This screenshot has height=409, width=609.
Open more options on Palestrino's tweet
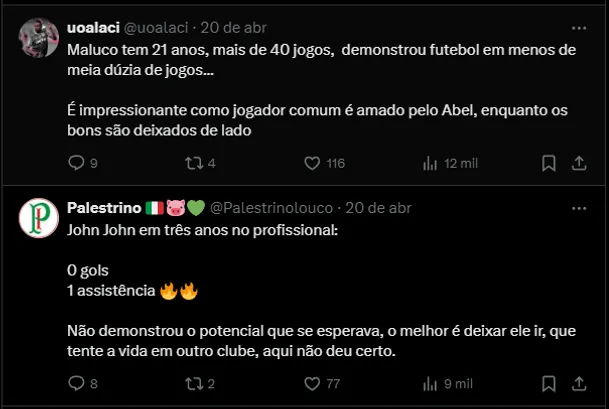579,207
